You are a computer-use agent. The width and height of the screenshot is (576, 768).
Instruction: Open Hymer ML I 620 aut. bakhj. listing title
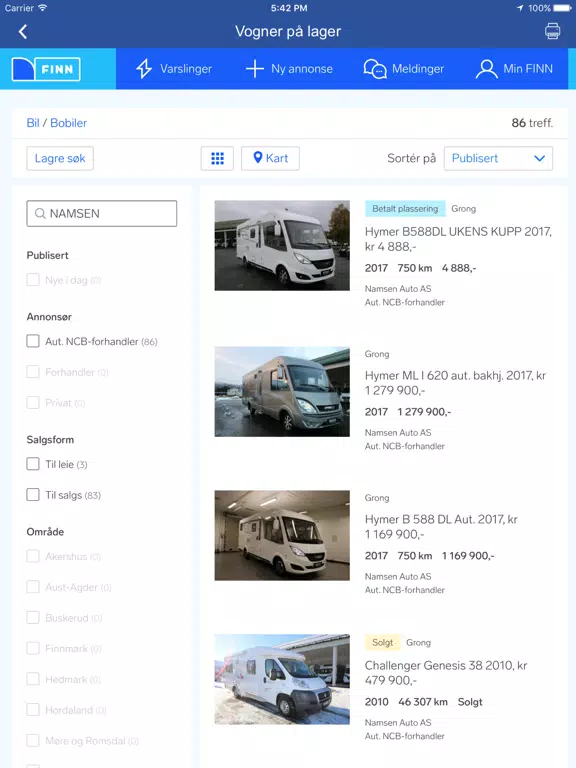[x=456, y=383]
